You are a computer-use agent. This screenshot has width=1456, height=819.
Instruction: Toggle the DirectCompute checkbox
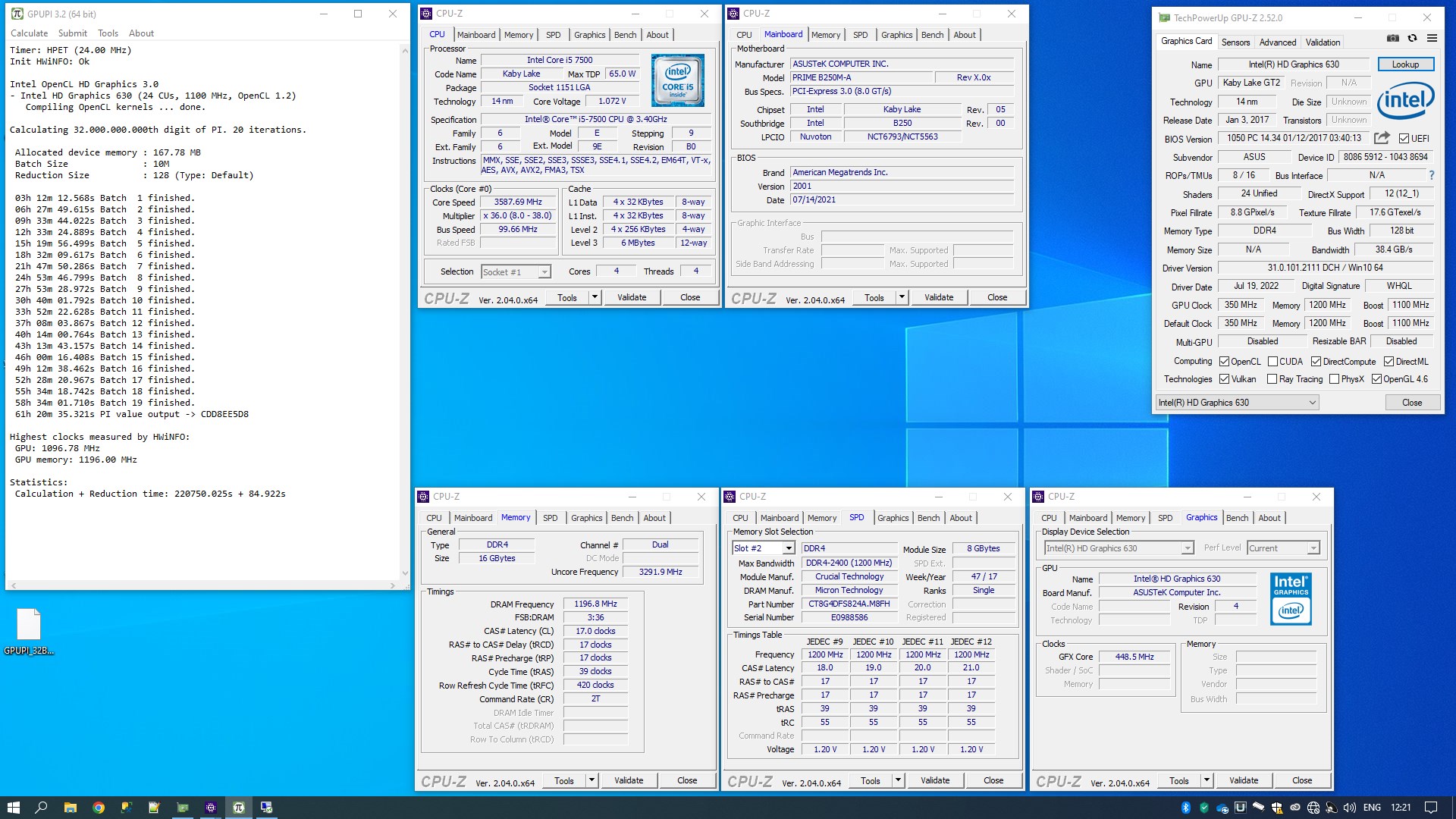pyautogui.click(x=1316, y=362)
